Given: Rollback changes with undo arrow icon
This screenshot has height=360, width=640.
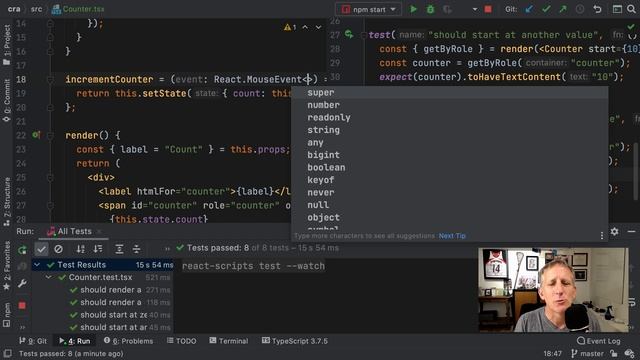Looking at the screenshot, I should (x=597, y=9).
